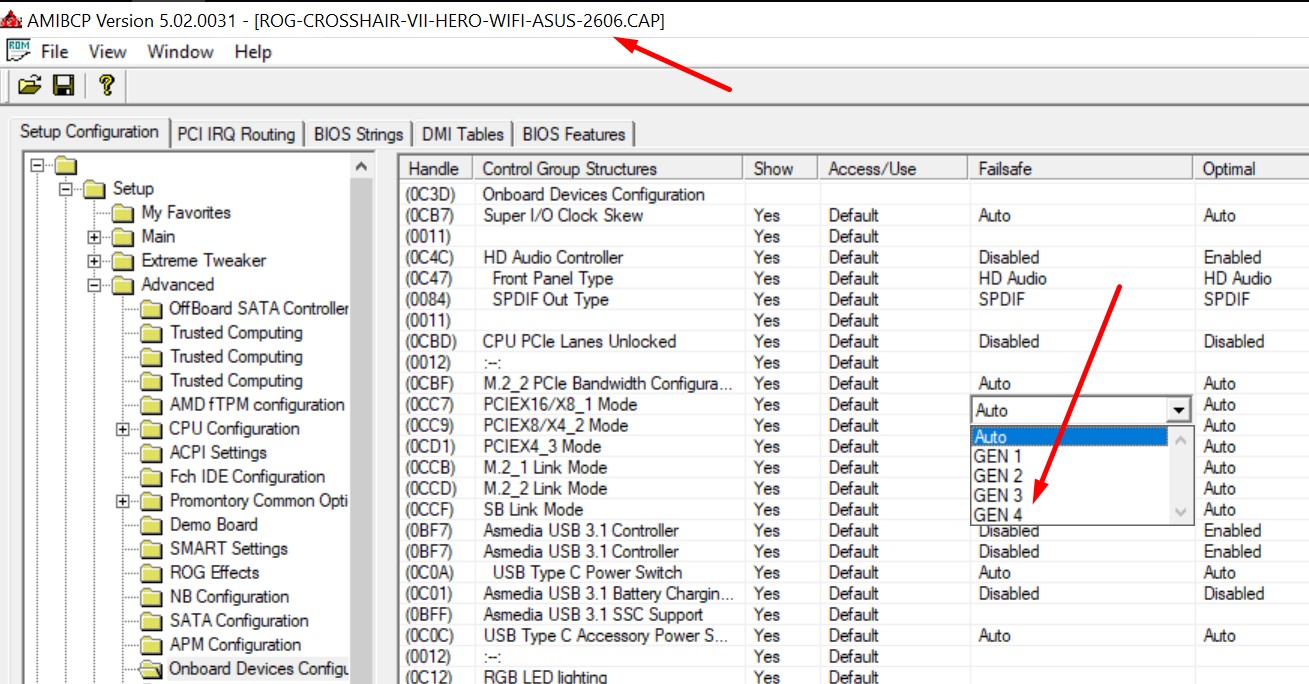Choose Auto in the dropdown list
Image resolution: width=1309 pixels, height=684 pixels.
coord(1069,437)
